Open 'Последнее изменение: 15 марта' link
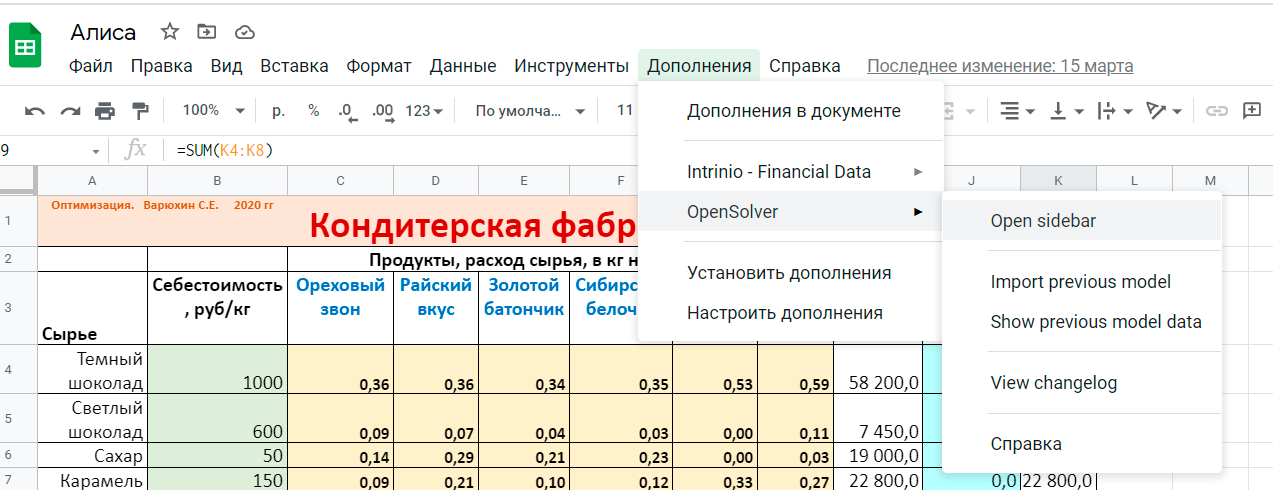The image size is (1273, 490). pyautogui.click(x=1000, y=66)
